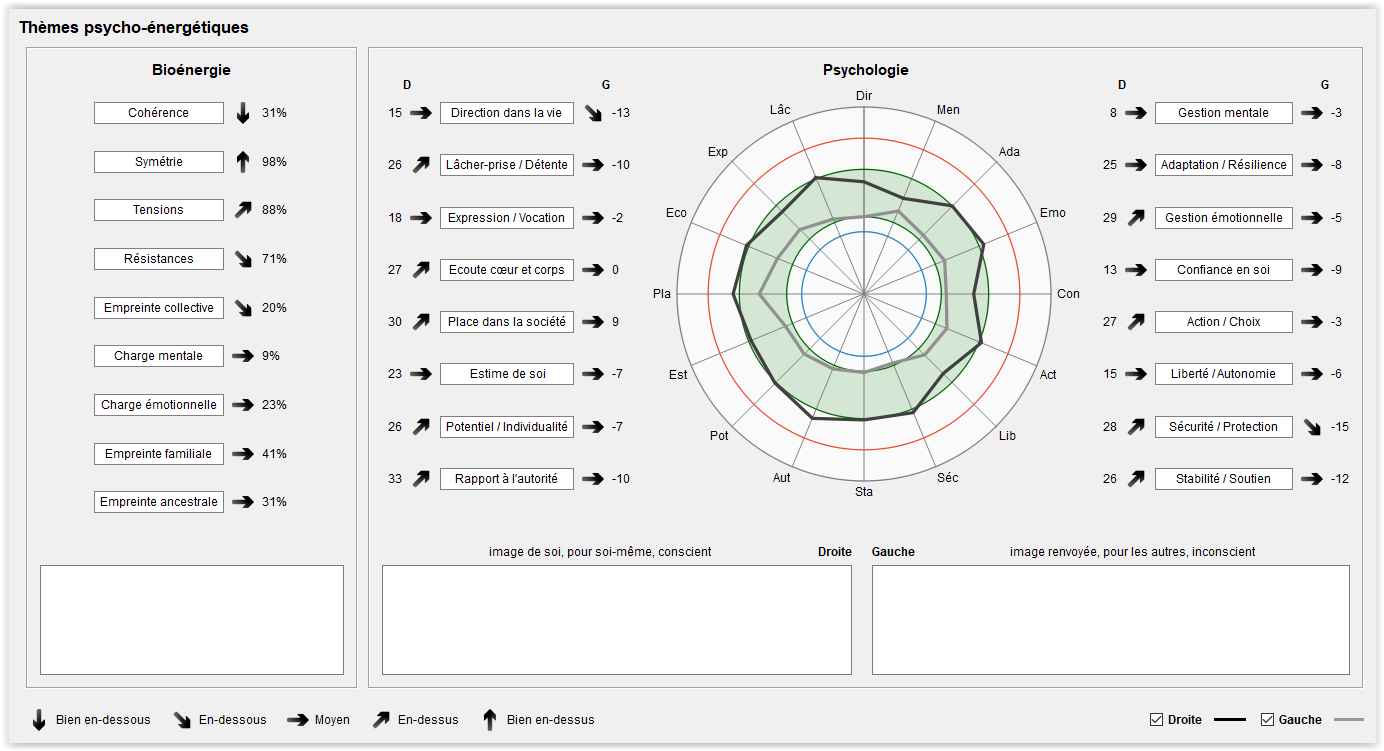Click the center of the radar chart
The width and height of the screenshot is (1384, 751).
point(864,294)
